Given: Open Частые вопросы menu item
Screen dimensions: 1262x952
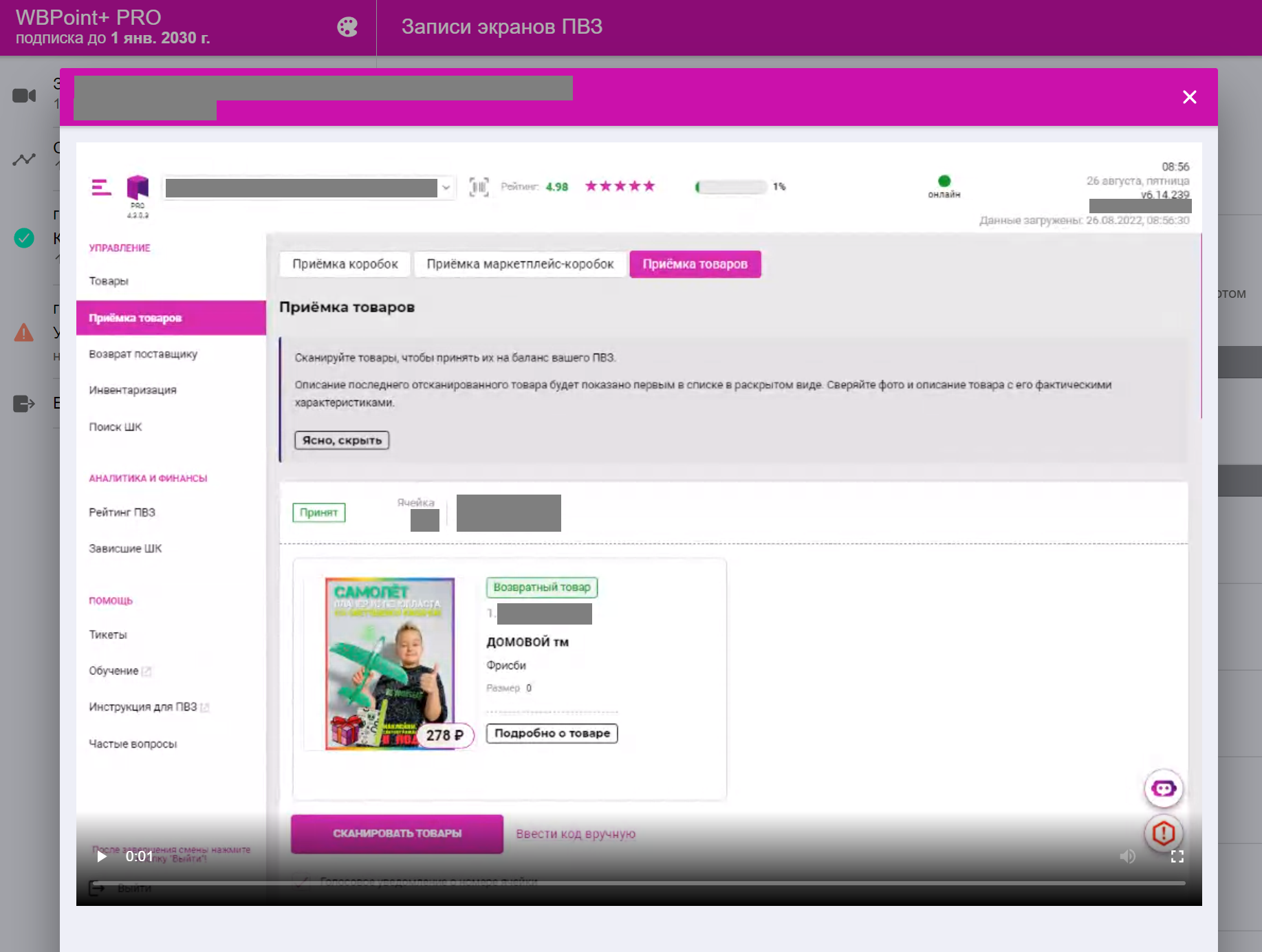Looking at the screenshot, I should [133, 744].
